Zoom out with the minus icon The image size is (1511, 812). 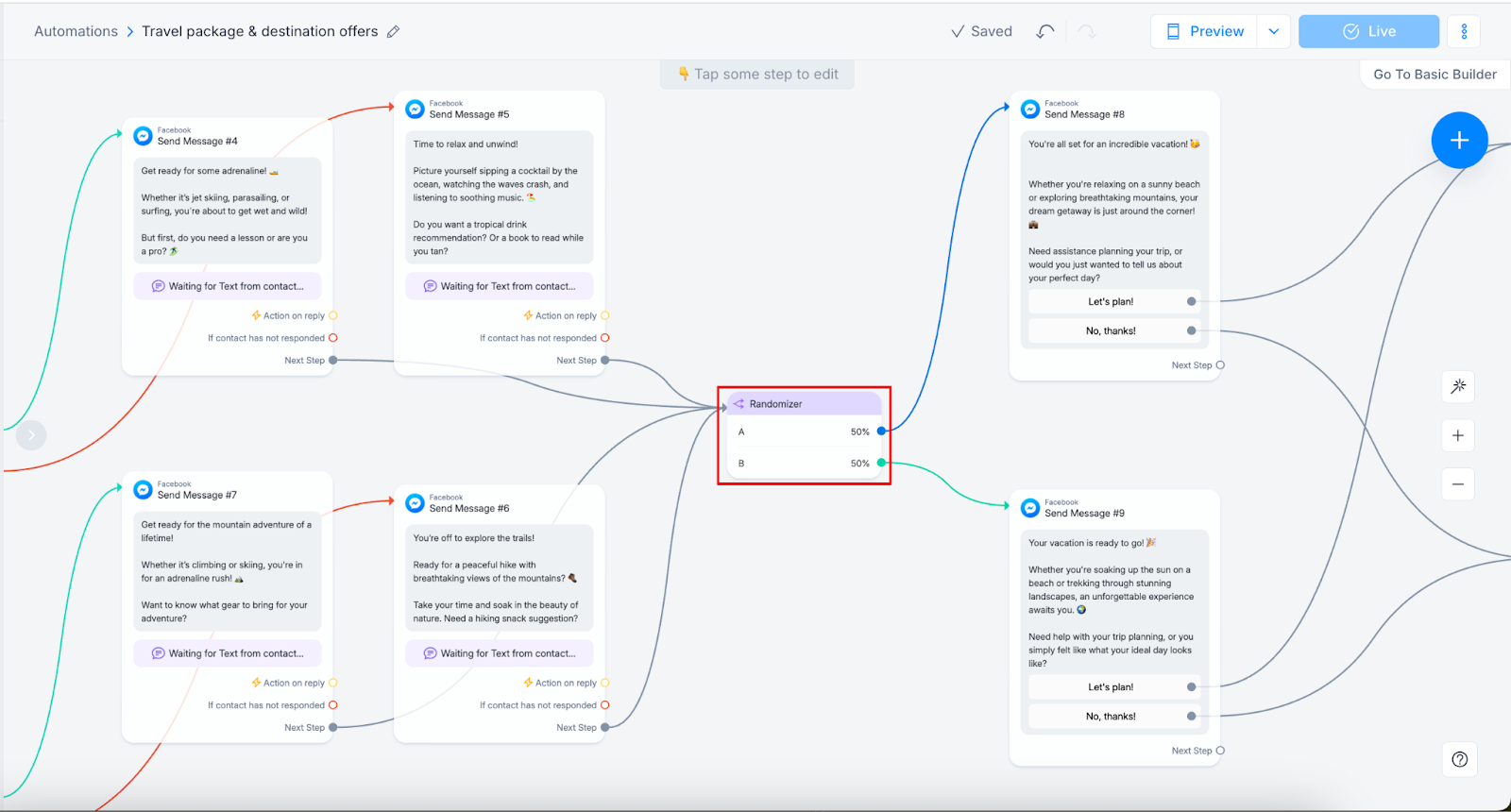pyautogui.click(x=1458, y=484)
